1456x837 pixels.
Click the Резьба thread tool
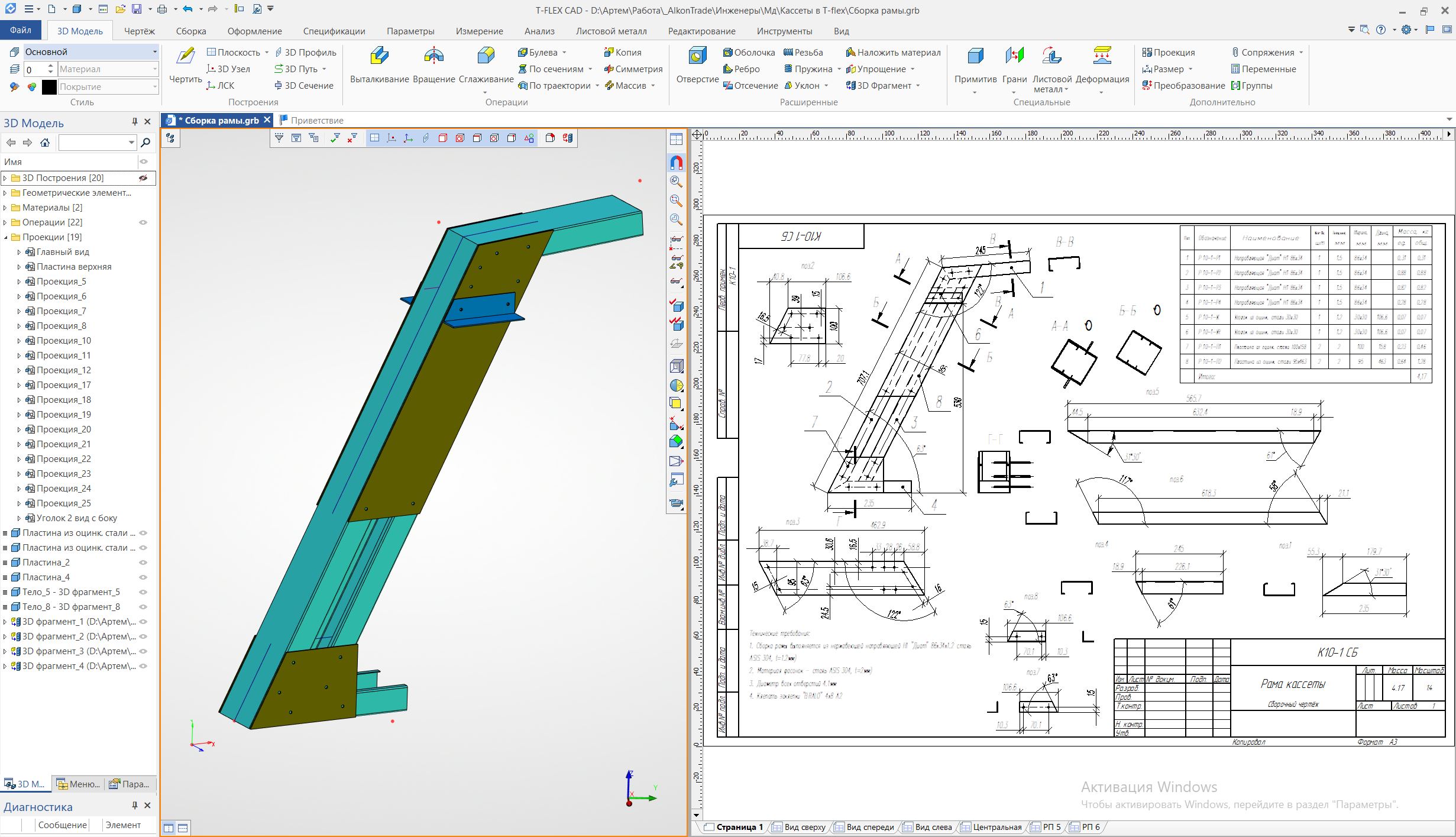(803, 53)
